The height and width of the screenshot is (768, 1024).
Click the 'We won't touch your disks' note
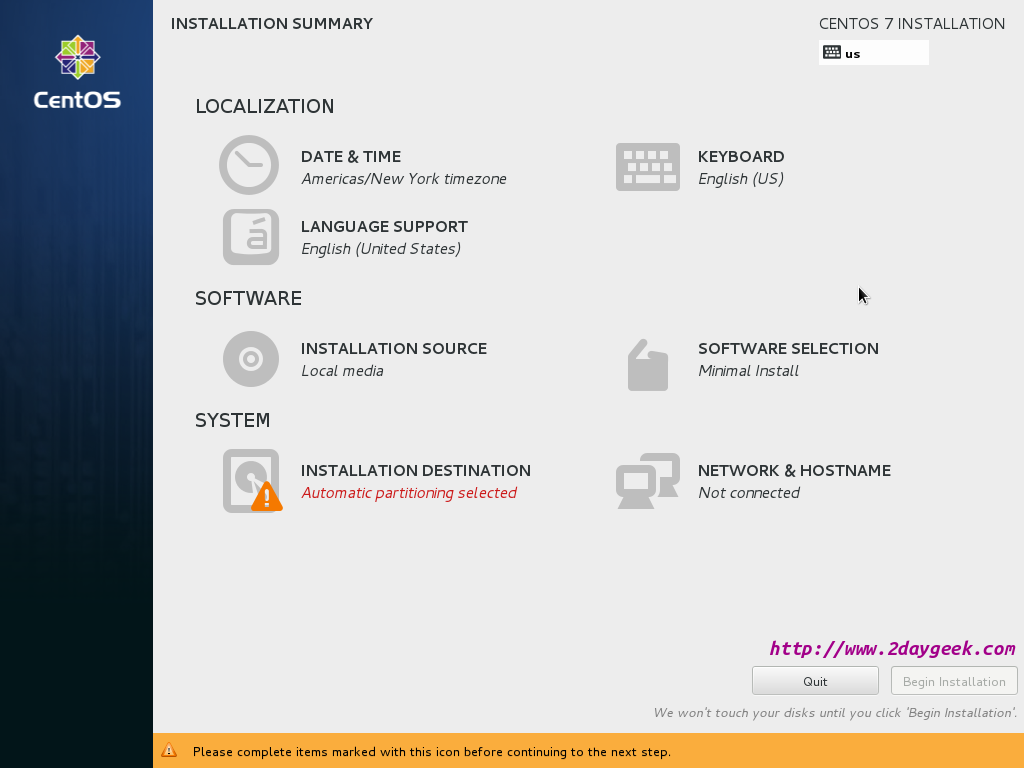[x=835, y=712]
